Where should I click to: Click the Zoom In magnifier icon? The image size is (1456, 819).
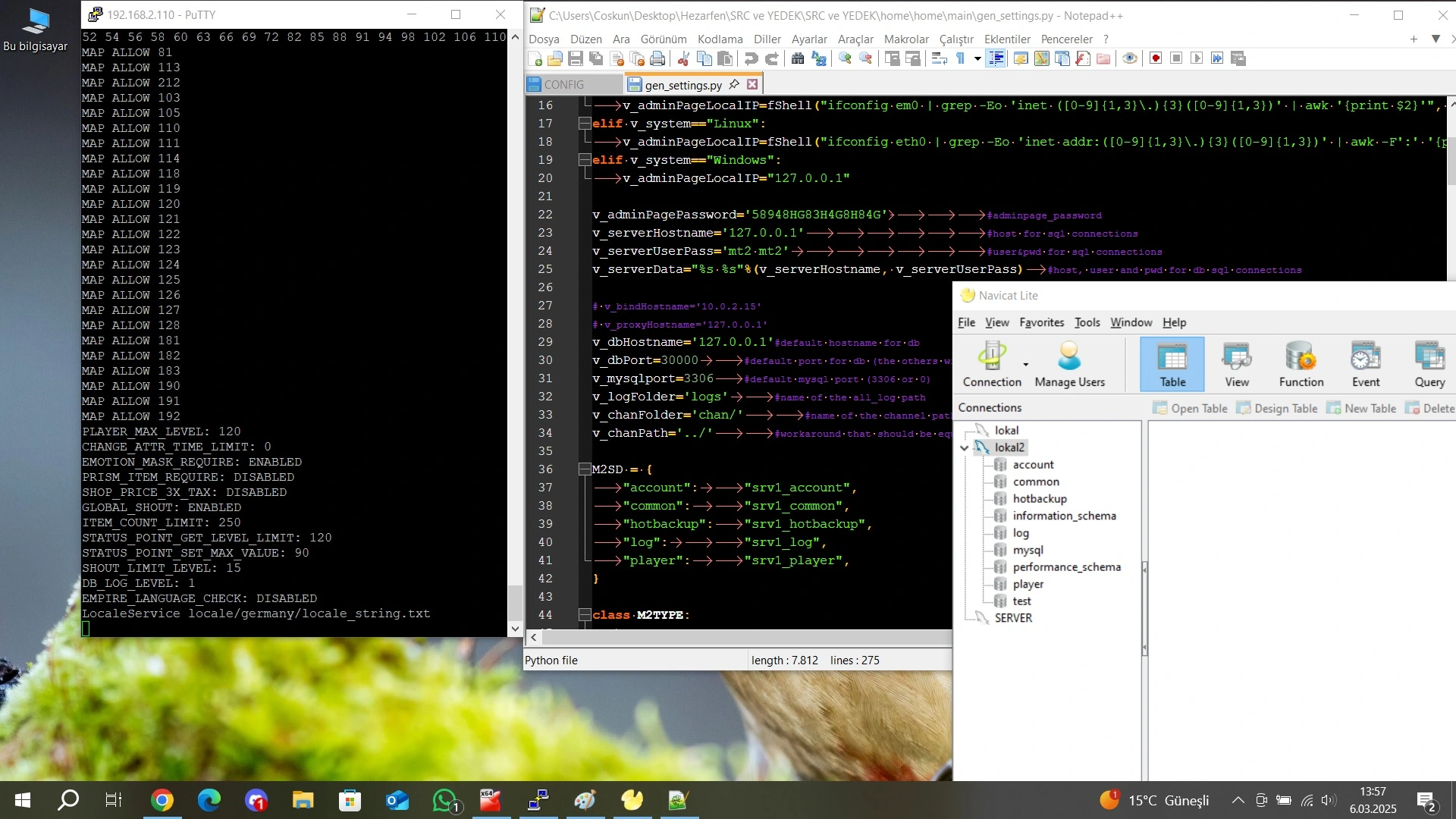[845, 59]
